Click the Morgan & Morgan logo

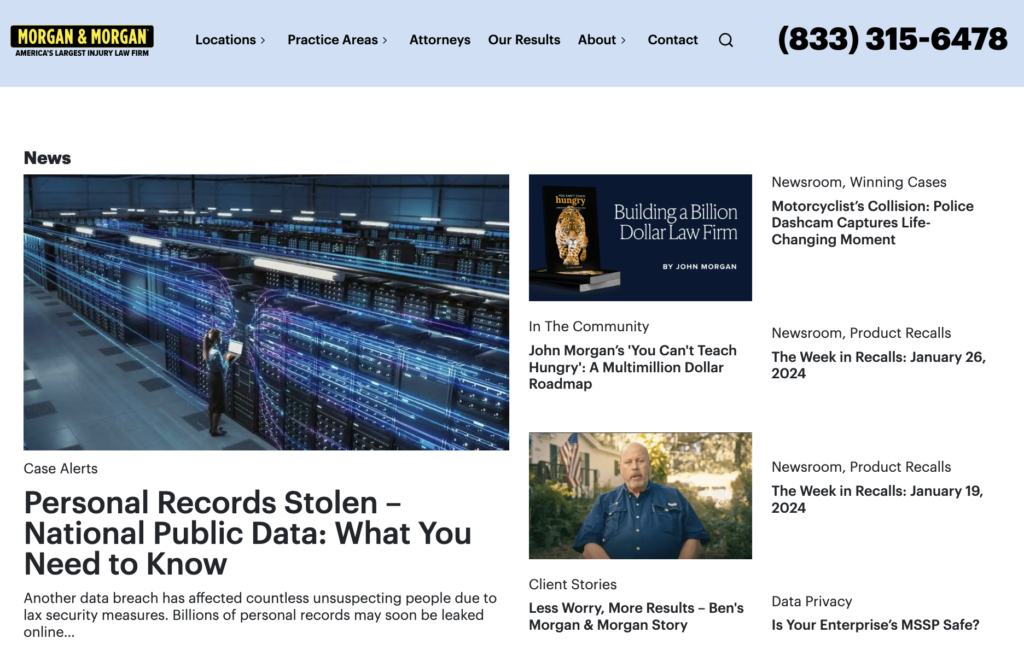pyautogui.click(x=82, y=41)
